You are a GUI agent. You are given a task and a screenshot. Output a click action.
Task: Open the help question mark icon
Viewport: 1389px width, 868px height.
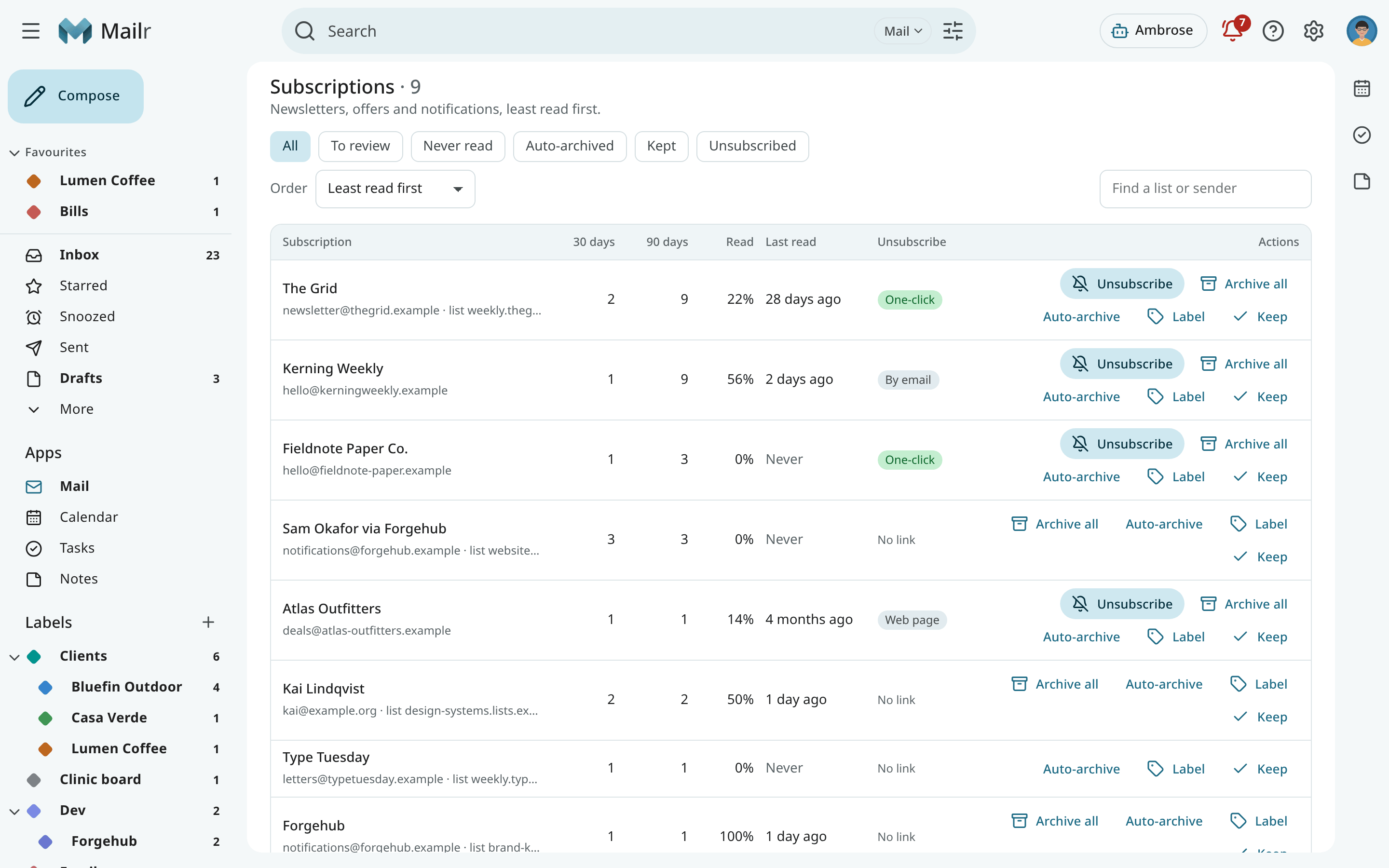pos(1273,31)
